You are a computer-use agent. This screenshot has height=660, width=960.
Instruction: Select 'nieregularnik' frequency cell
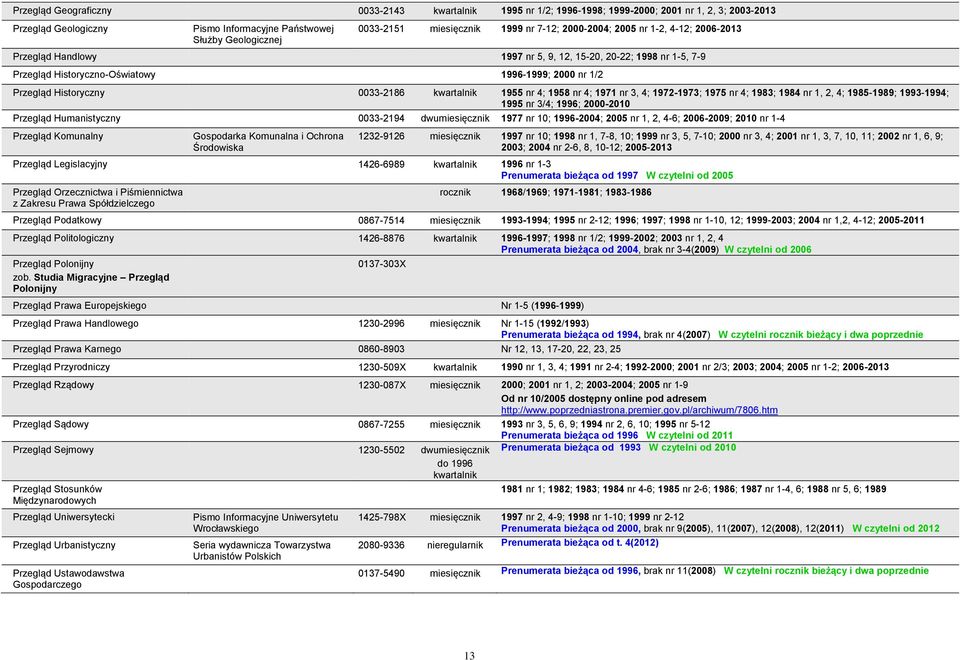point(455,546)
